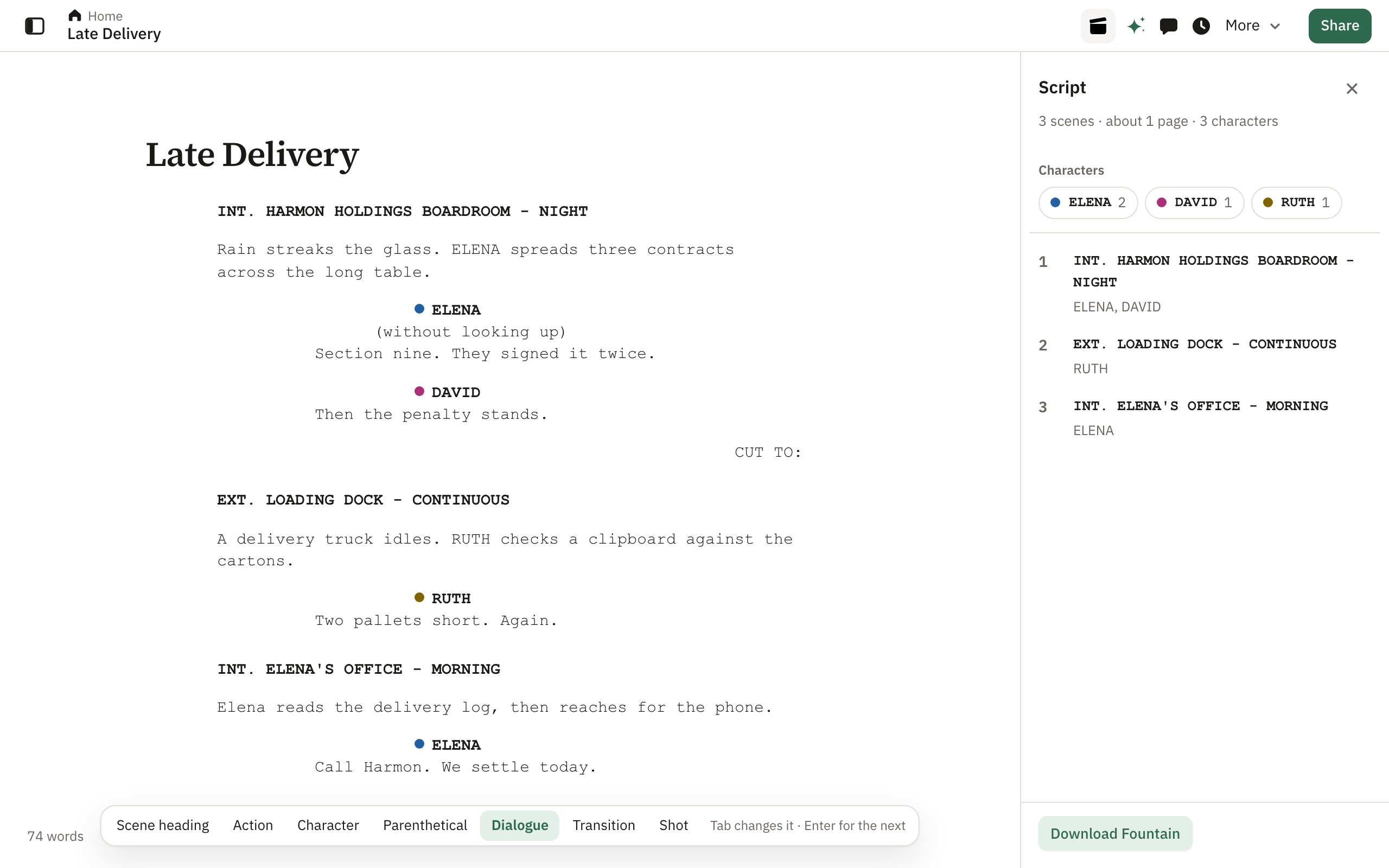Screen dimensions: 1389x868
Task: Select the RUTH character chip
Action: (x=1296, y=203)
